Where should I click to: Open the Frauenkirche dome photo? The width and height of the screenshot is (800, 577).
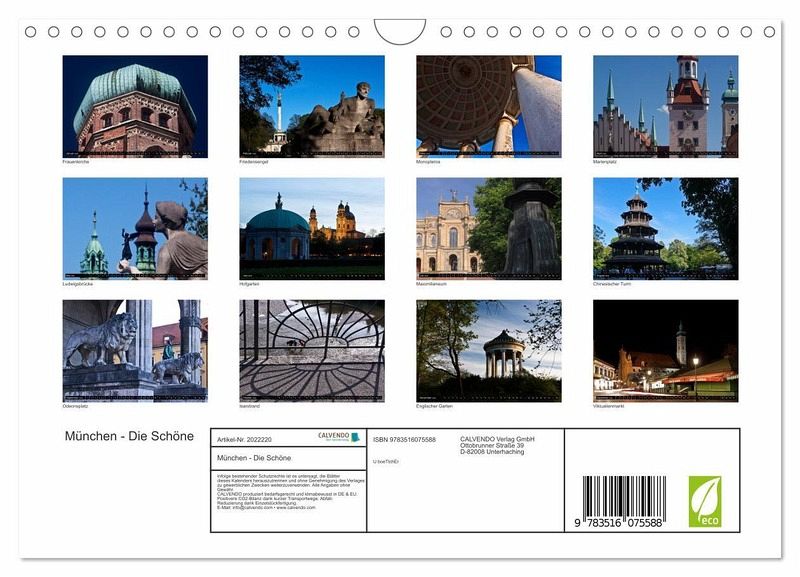[x=135, y=106]
